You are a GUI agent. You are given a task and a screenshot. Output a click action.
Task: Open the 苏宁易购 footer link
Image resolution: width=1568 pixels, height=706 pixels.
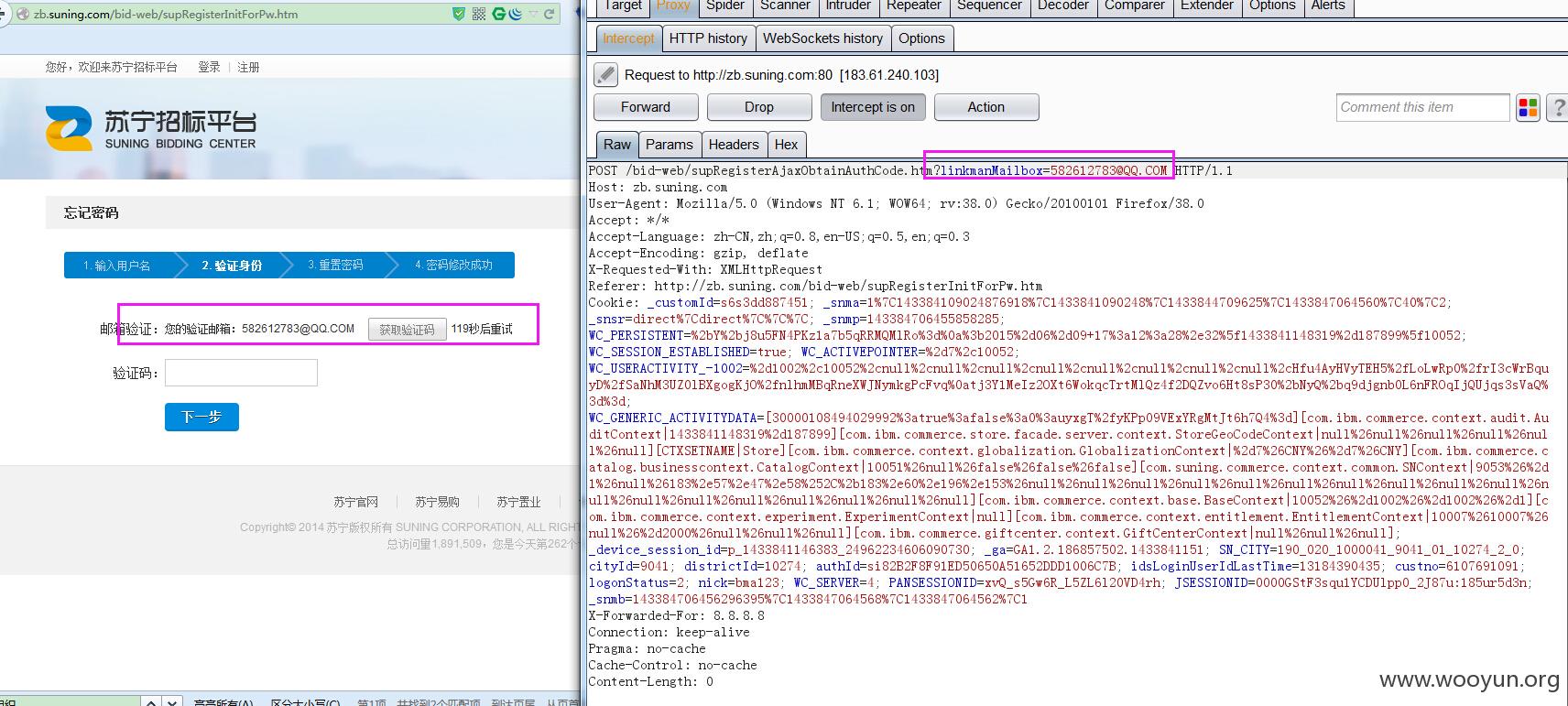point(437,502)
